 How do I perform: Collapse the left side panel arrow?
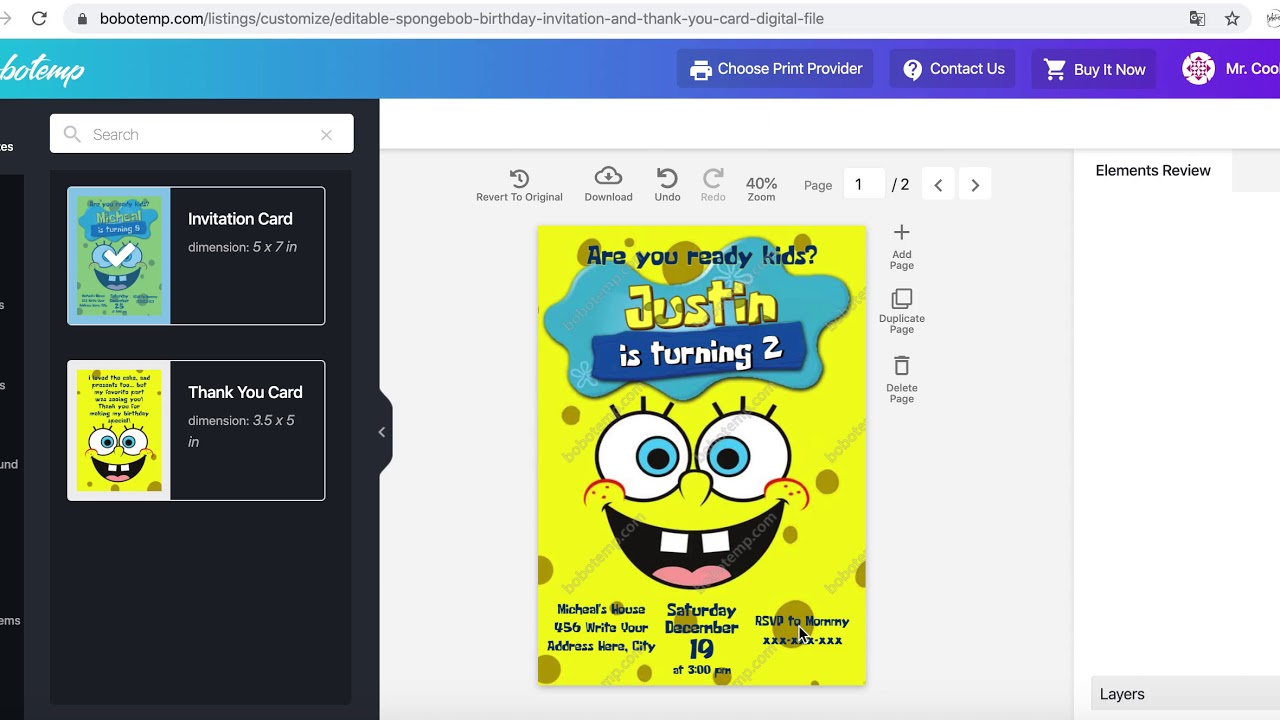click(x=381, y=432)
